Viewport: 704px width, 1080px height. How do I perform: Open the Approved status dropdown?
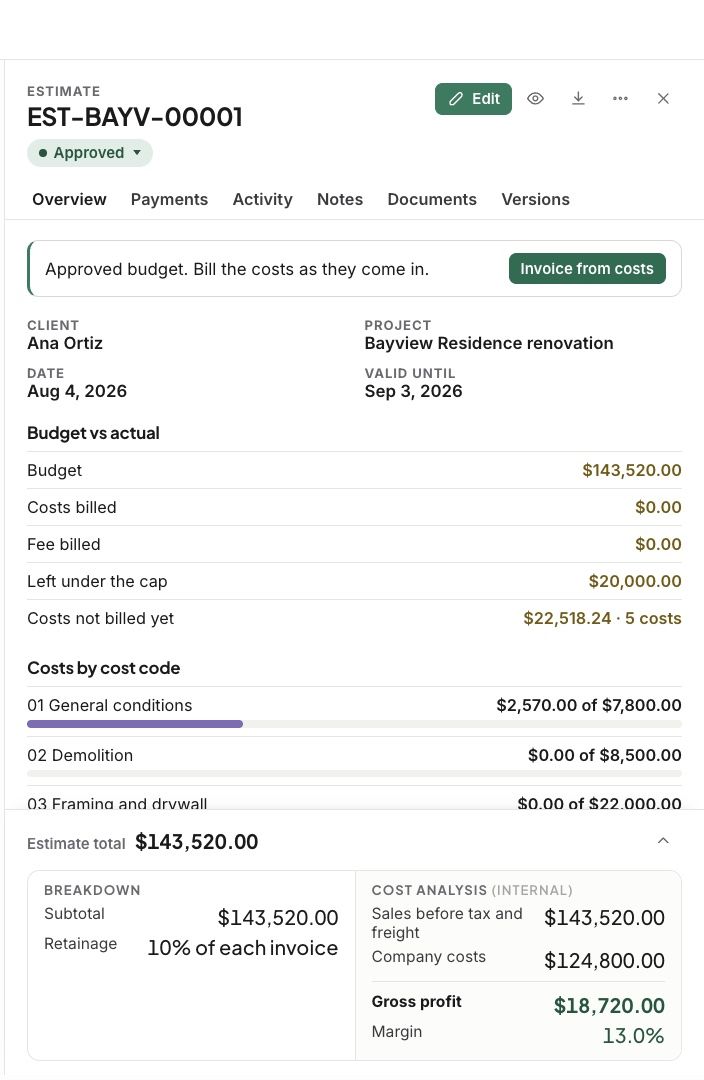90,153
